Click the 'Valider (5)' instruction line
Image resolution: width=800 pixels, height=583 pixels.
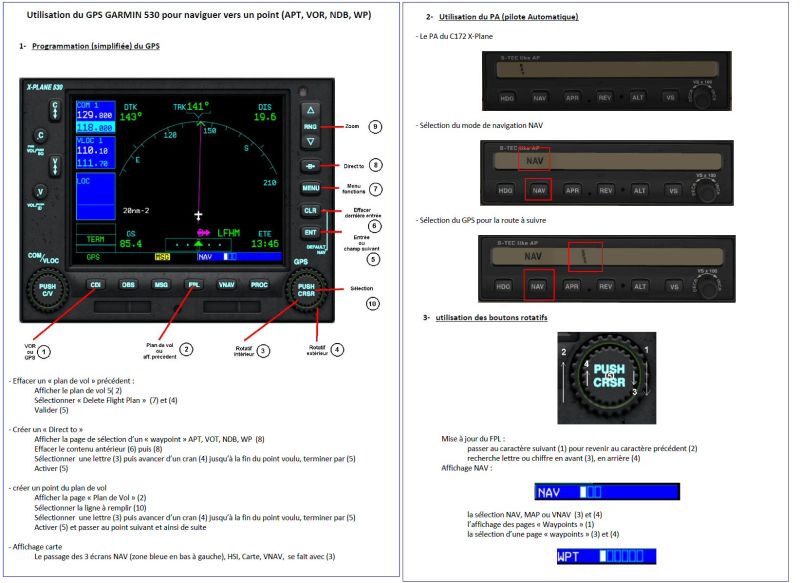tap(51, 410)
